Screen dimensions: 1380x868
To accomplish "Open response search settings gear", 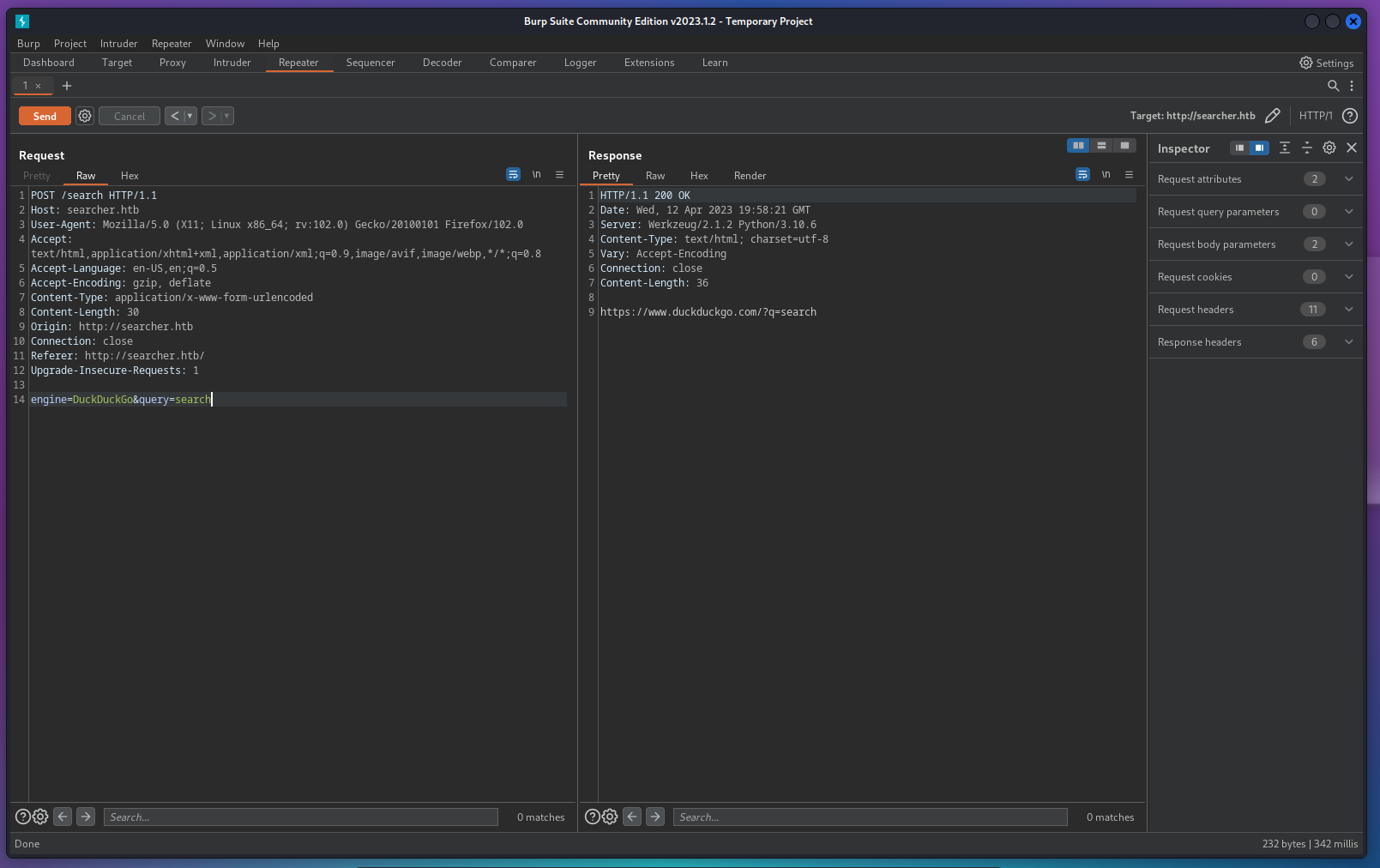I will [610, 817].
